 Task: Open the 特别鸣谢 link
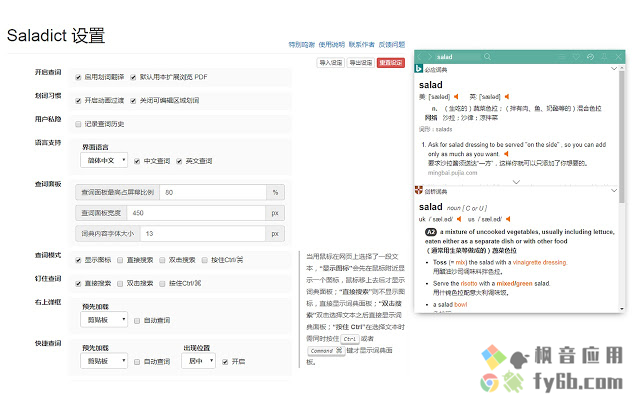click(x=302, y=44)
